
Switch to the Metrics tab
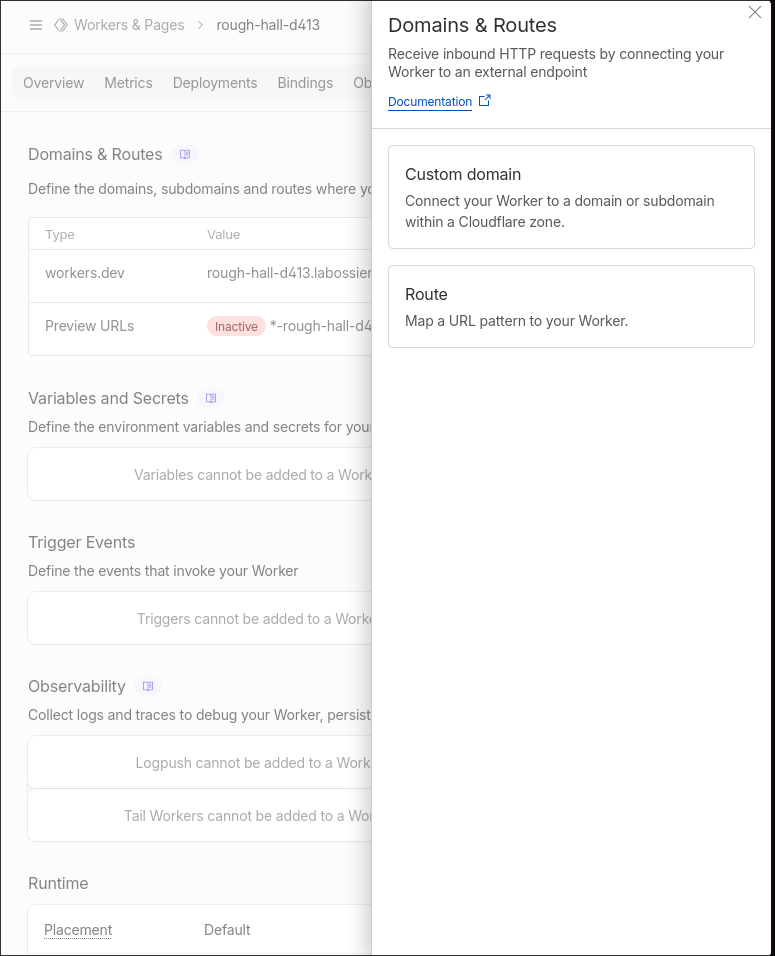tap(128, 83)
